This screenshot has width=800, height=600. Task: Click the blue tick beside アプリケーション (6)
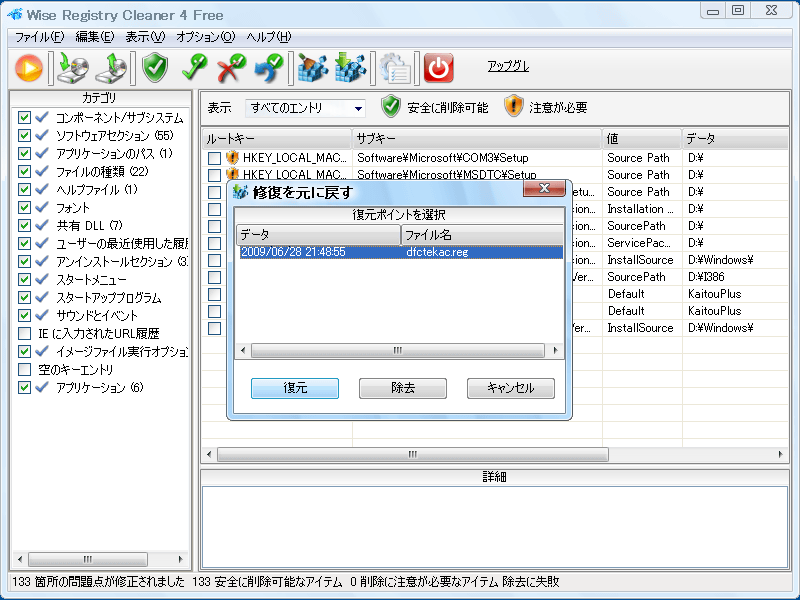[42, 387]
